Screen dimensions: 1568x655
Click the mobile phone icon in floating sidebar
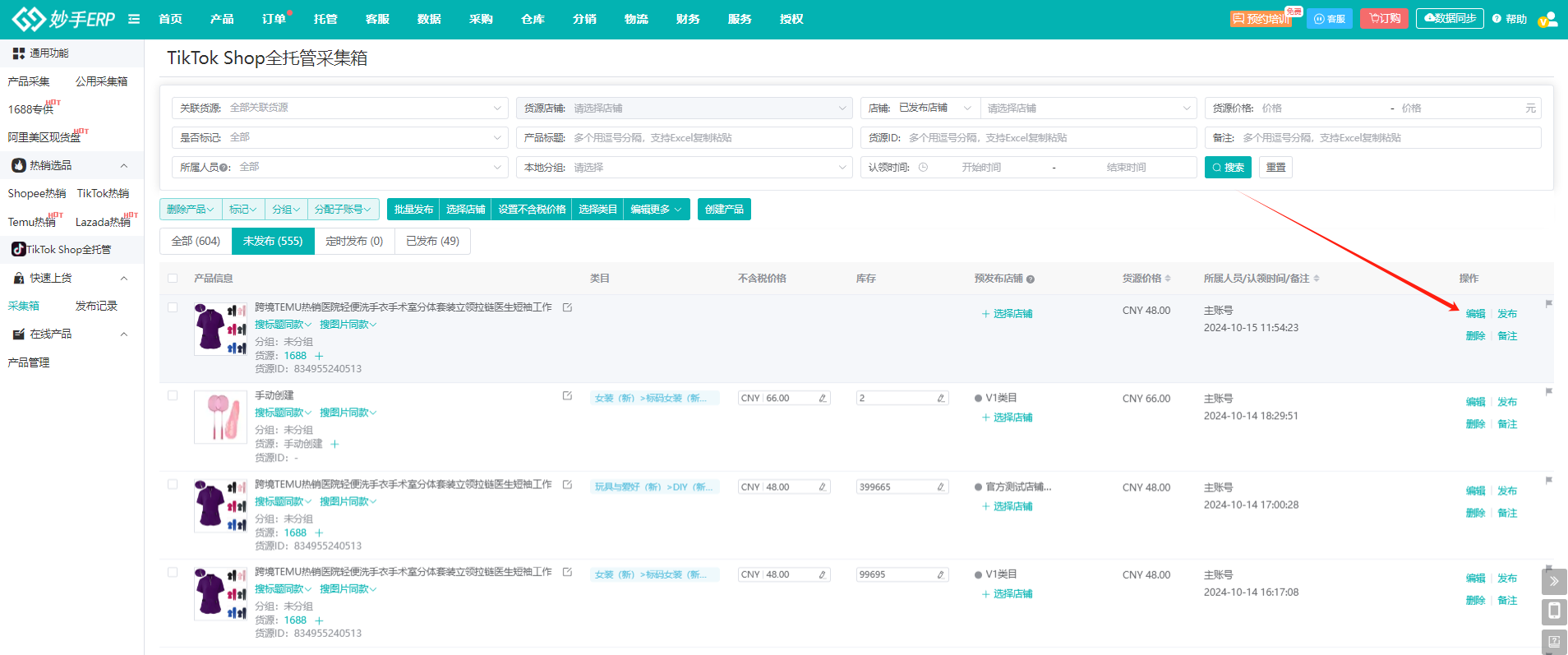(x=1553, y=611)
